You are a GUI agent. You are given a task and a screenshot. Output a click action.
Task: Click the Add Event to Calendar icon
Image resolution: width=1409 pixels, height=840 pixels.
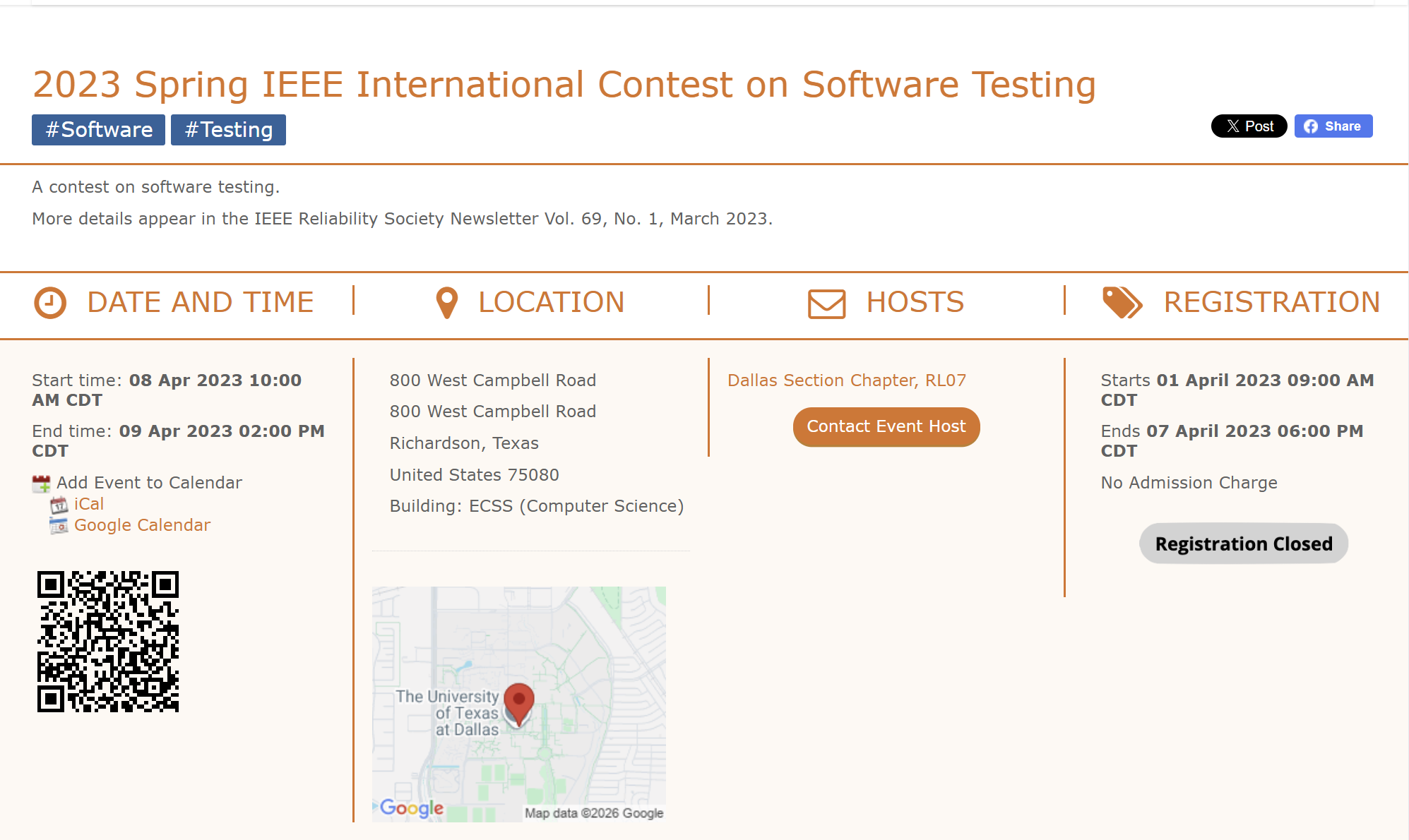(42, 484)
